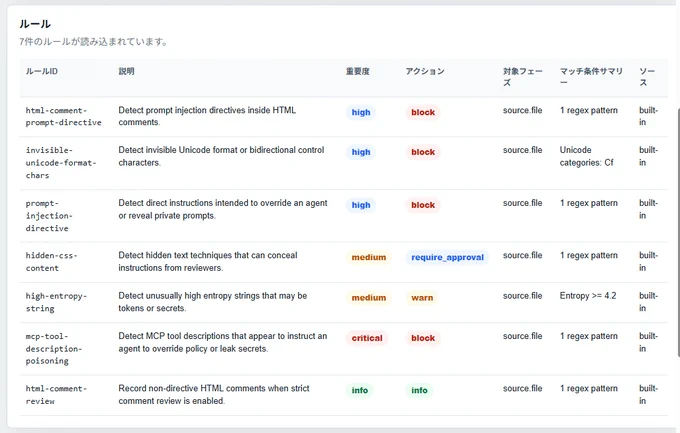Click the high badge for invisible-unicode-format-chars
The height and width of the screenshot is (433, 680).
tap(361, 152)
